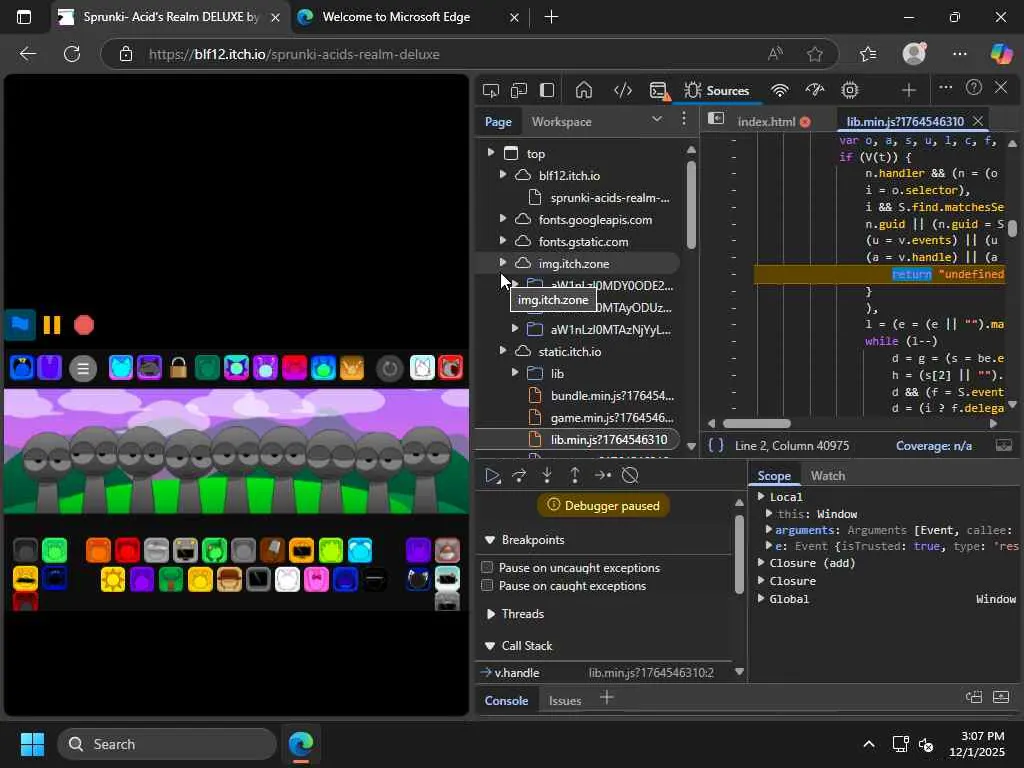Expand the fonts.googleapis.com tree node
The height and width of the screenshot is (768, 1024).
[x=503, y=219]
